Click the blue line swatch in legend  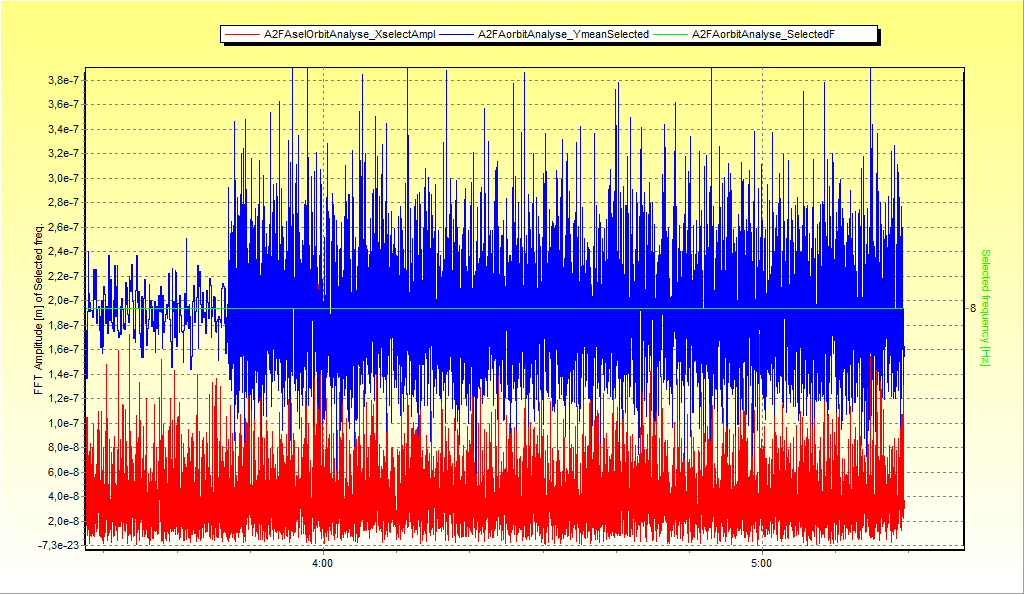tap(458, 35)
